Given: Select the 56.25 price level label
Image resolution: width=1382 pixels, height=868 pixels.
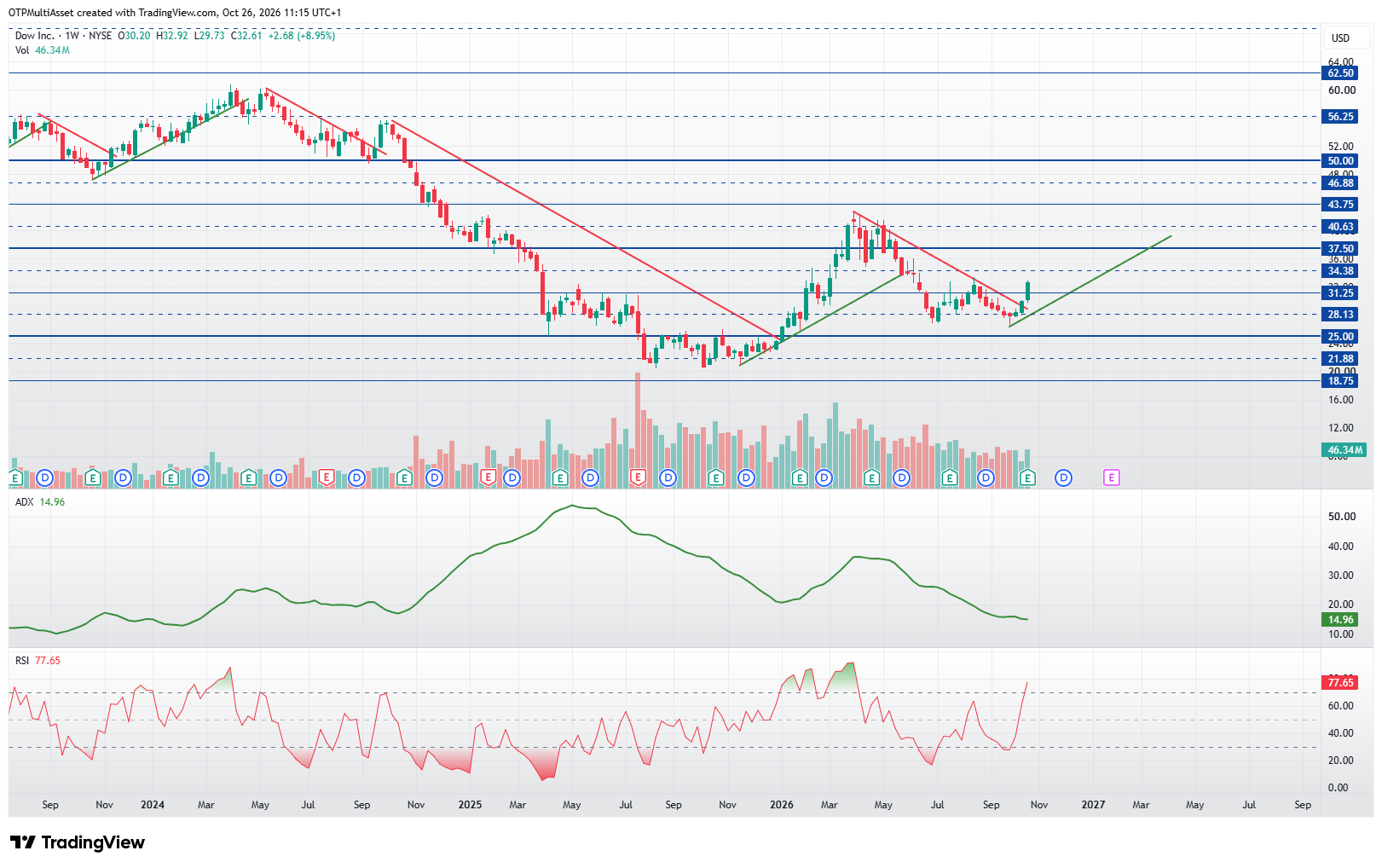Looking at the screenshot, I should [1340, 117].
